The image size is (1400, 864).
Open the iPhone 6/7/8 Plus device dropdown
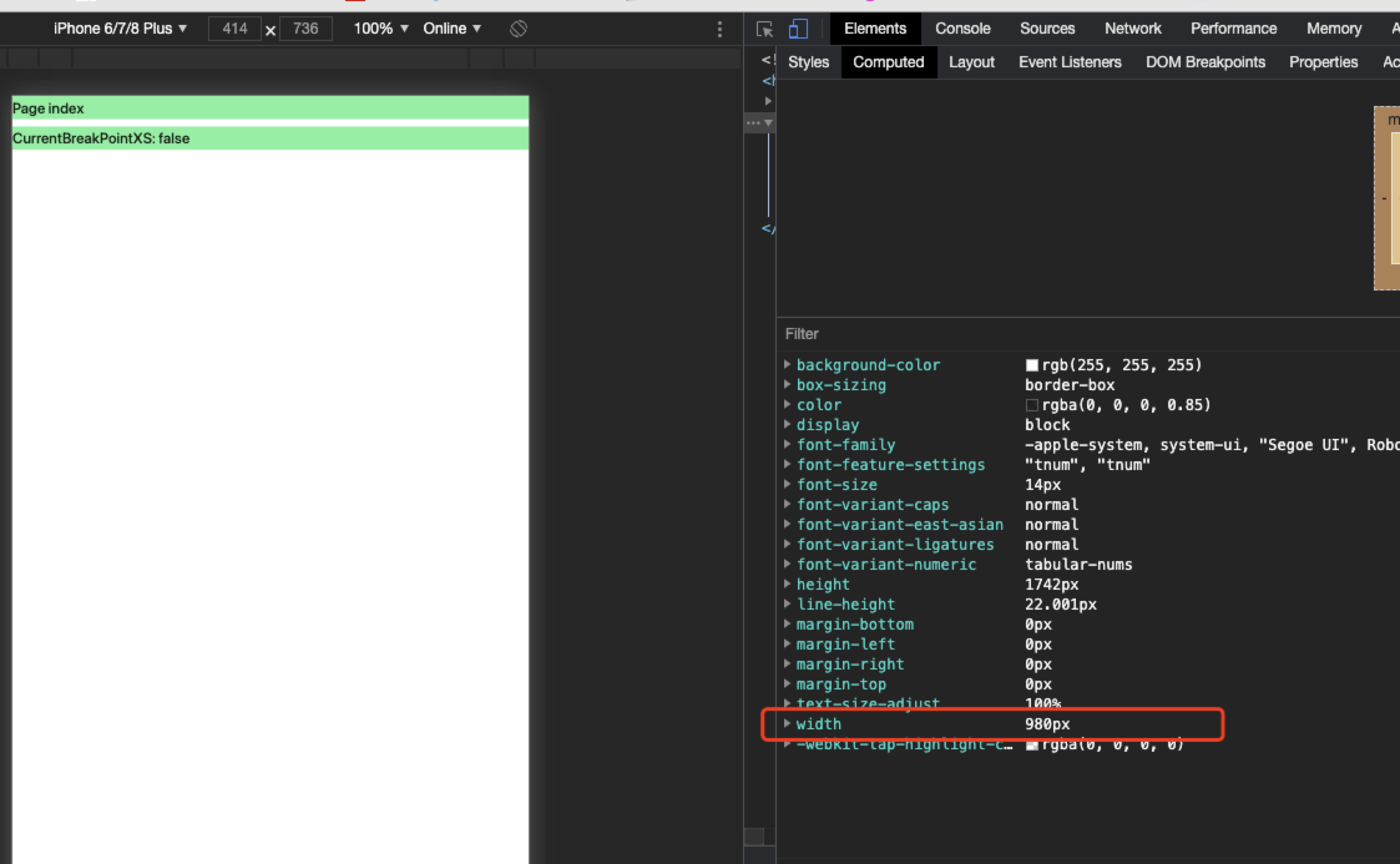118,28
